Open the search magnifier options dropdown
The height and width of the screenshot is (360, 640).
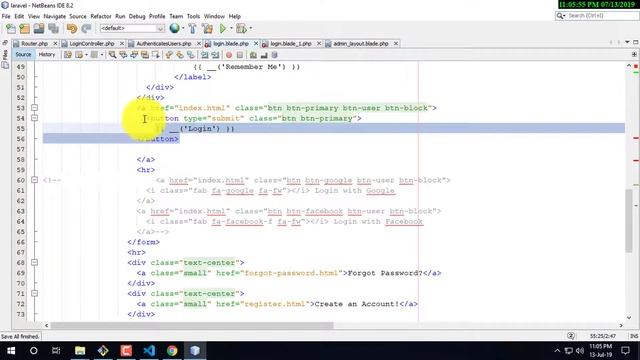click(x=560, y=16)
